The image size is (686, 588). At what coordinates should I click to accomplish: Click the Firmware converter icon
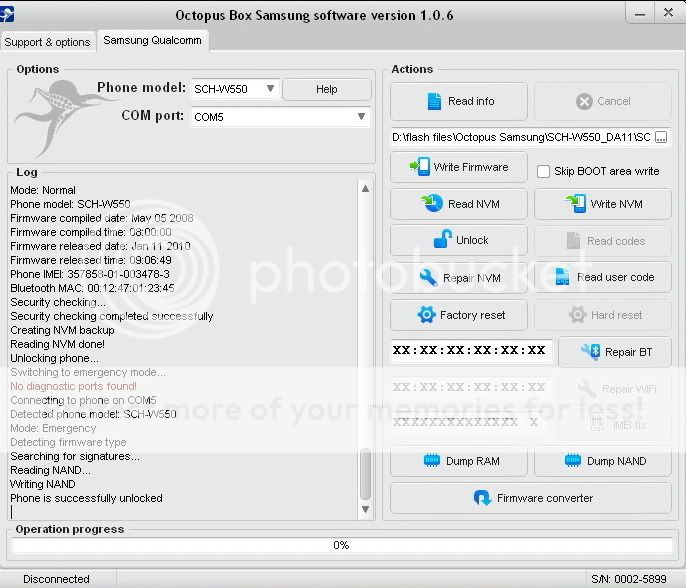pyautogui.click(x=482, y=498)
